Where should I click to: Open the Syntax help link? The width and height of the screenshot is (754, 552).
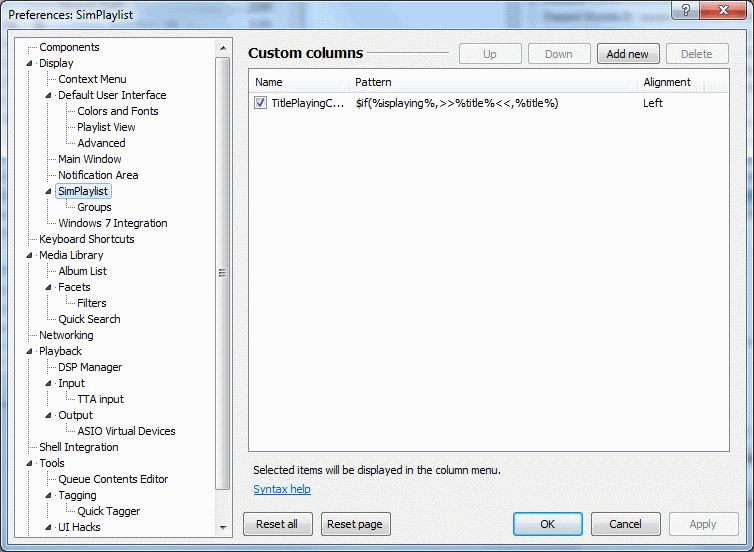point(282,489)
